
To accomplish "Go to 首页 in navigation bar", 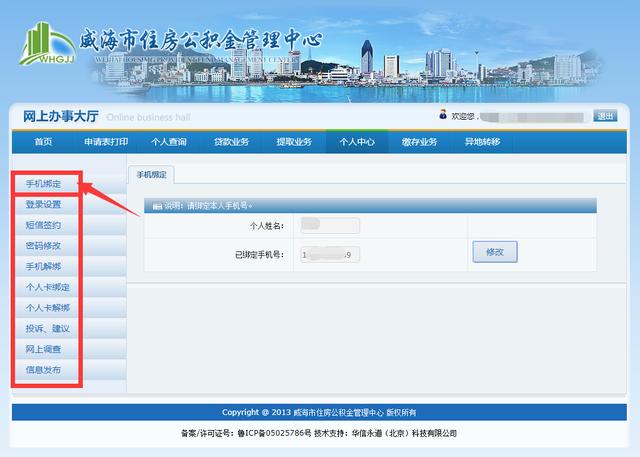I will click(x=43, y=142).
